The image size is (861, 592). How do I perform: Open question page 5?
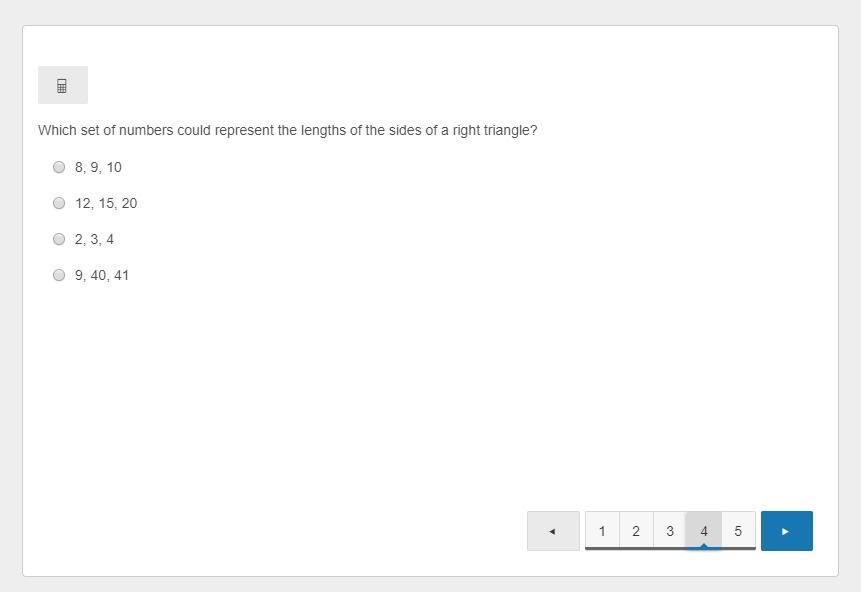pyautogui.click(x=738, y=531)
